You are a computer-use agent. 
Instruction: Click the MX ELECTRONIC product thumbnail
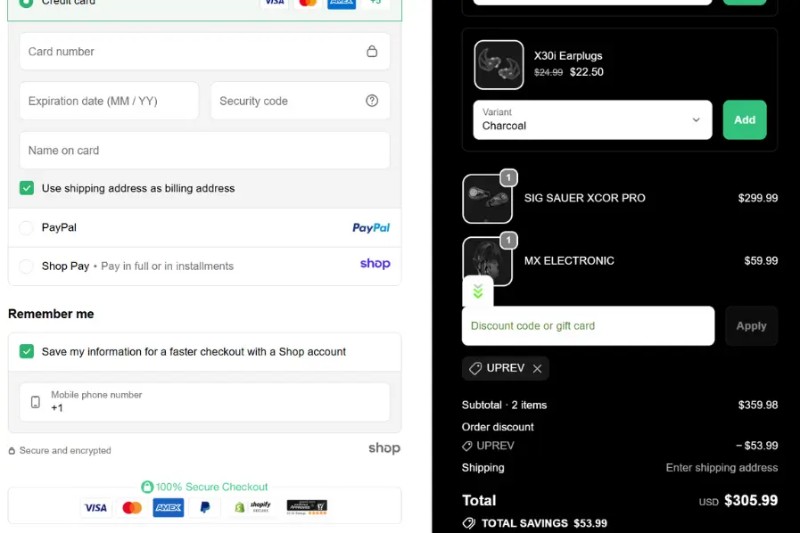point(487,261)
